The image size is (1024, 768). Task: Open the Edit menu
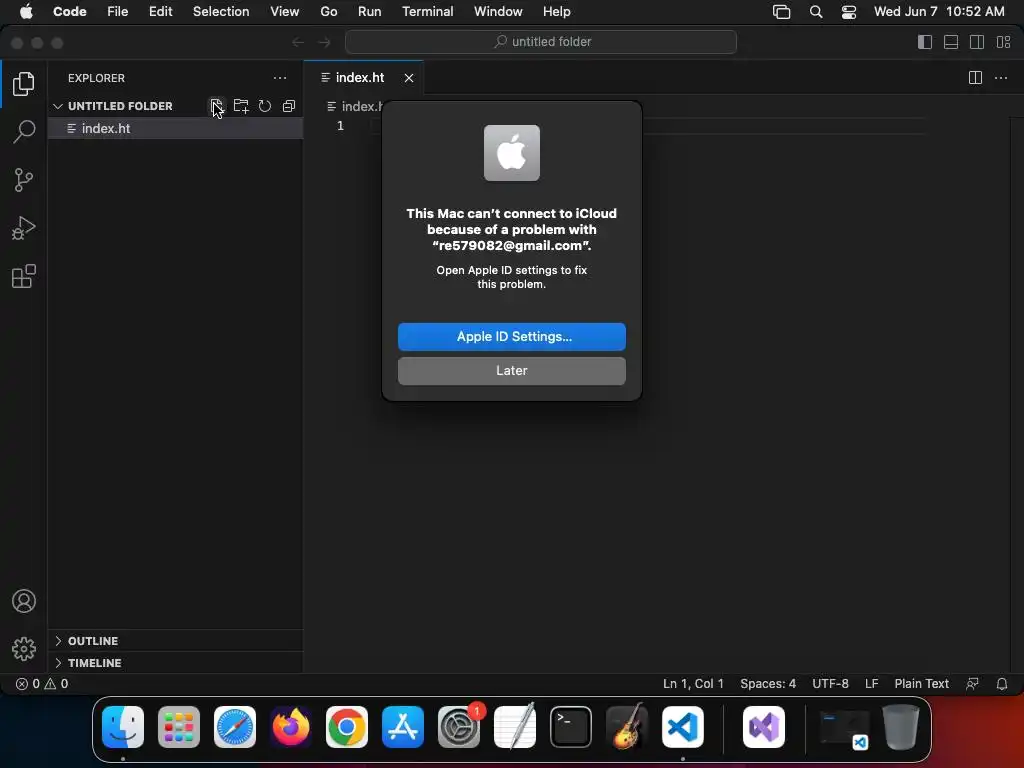(161, 12)
